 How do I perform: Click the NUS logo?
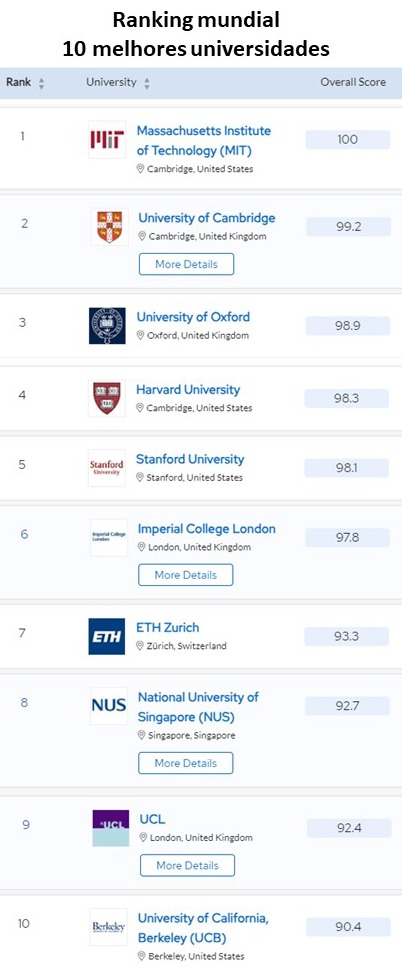tap(109, 705)
